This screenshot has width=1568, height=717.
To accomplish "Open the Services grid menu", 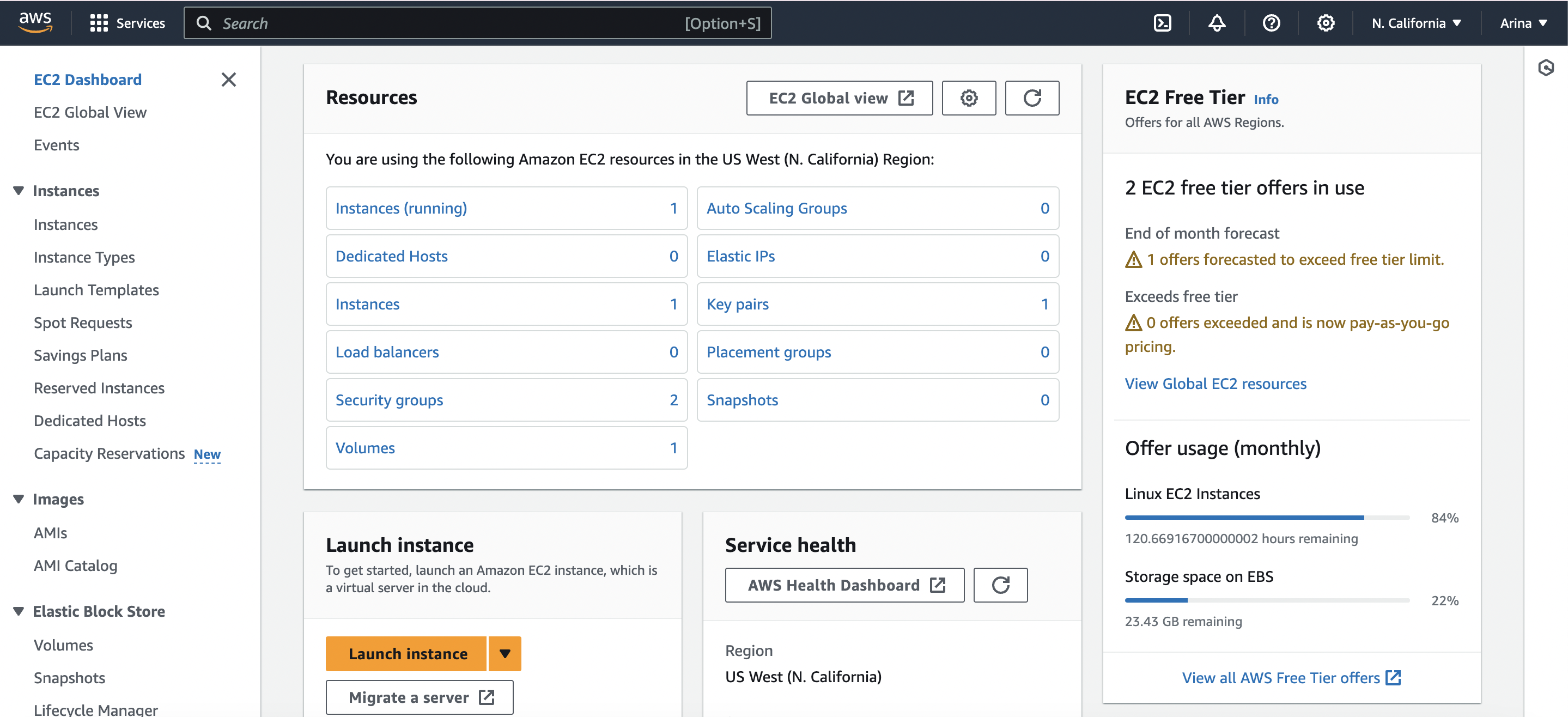I will pos(127,23).
